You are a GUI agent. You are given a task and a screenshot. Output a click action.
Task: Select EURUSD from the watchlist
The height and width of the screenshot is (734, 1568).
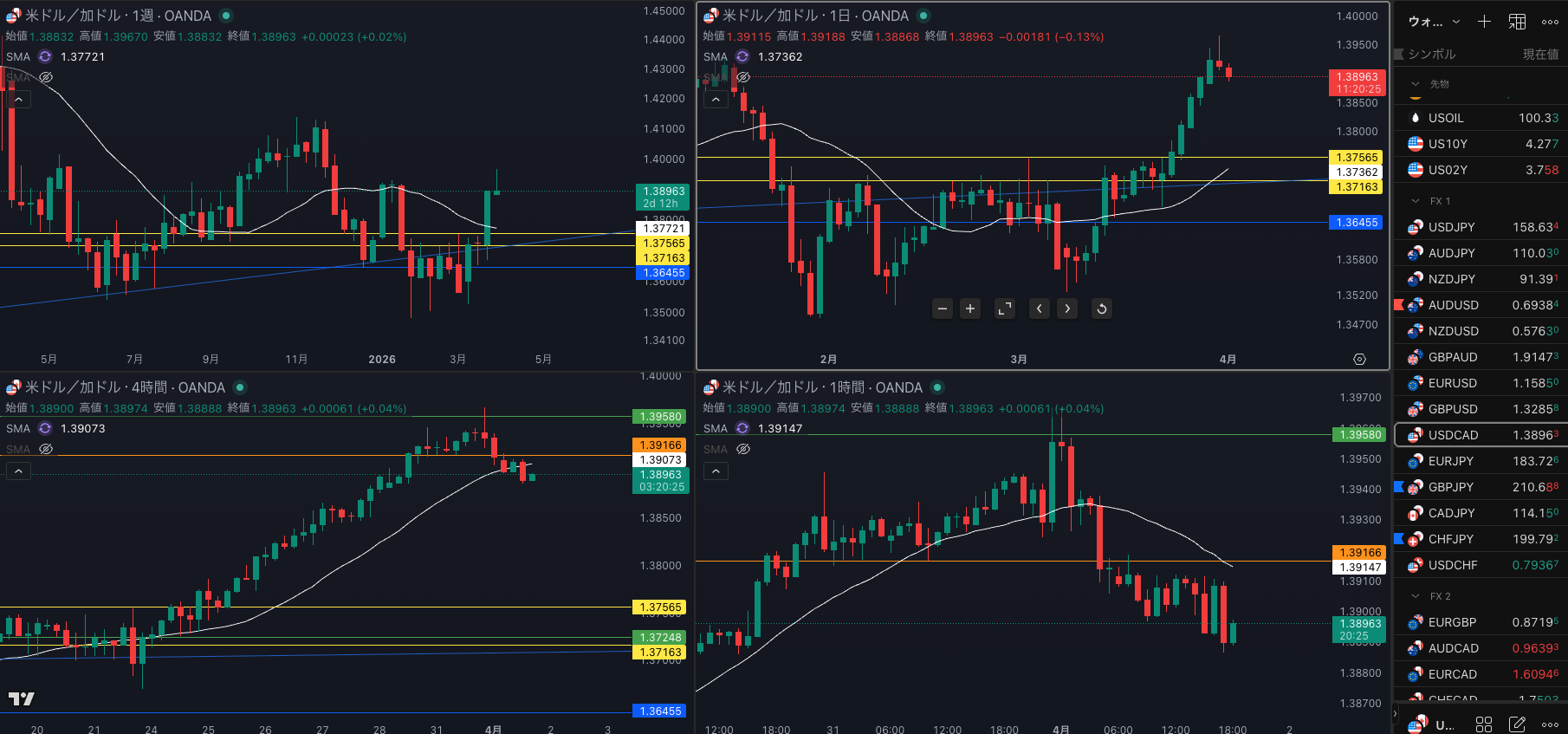[x=1452, y=383]
